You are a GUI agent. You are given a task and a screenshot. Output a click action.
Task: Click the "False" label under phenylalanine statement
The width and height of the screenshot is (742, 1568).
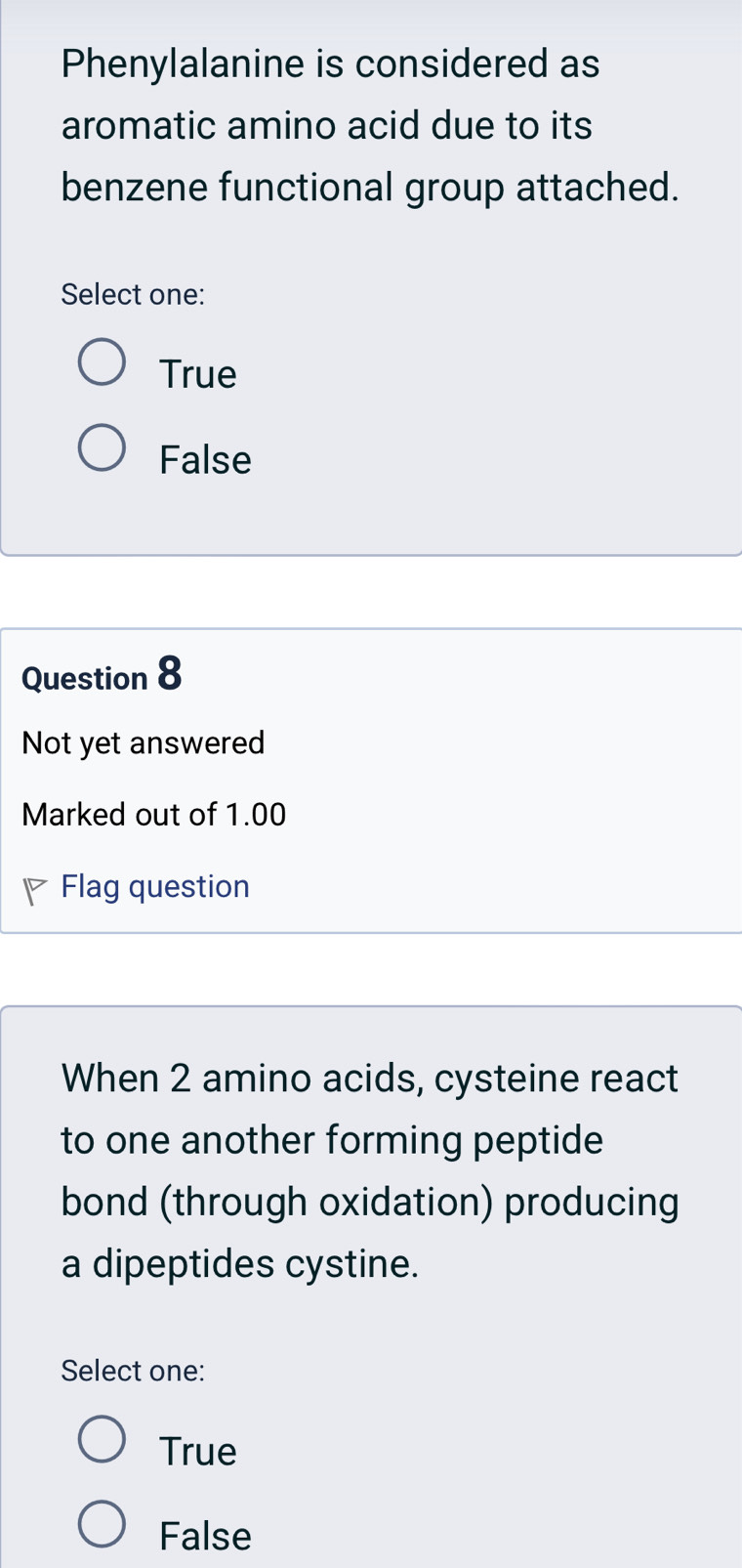(x=205, y=460)
